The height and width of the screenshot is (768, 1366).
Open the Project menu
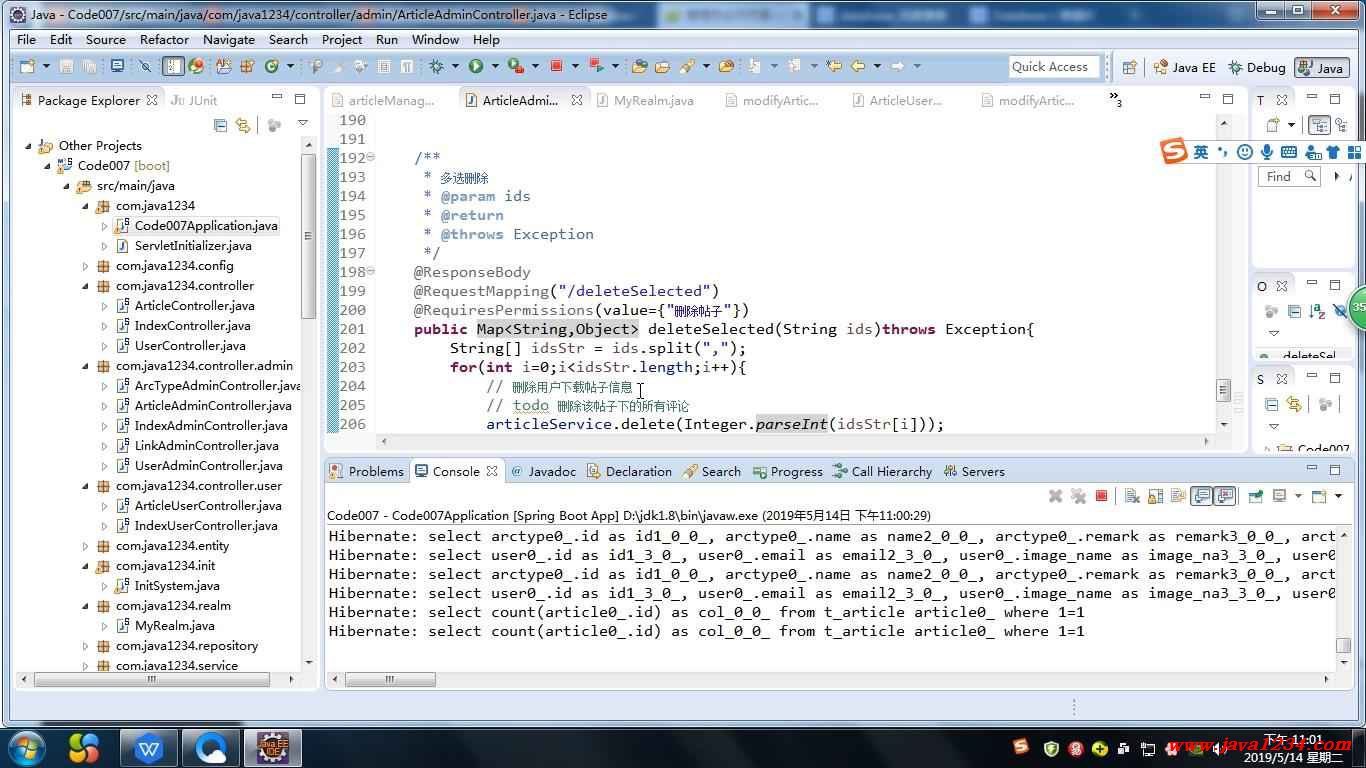[342, 39]
